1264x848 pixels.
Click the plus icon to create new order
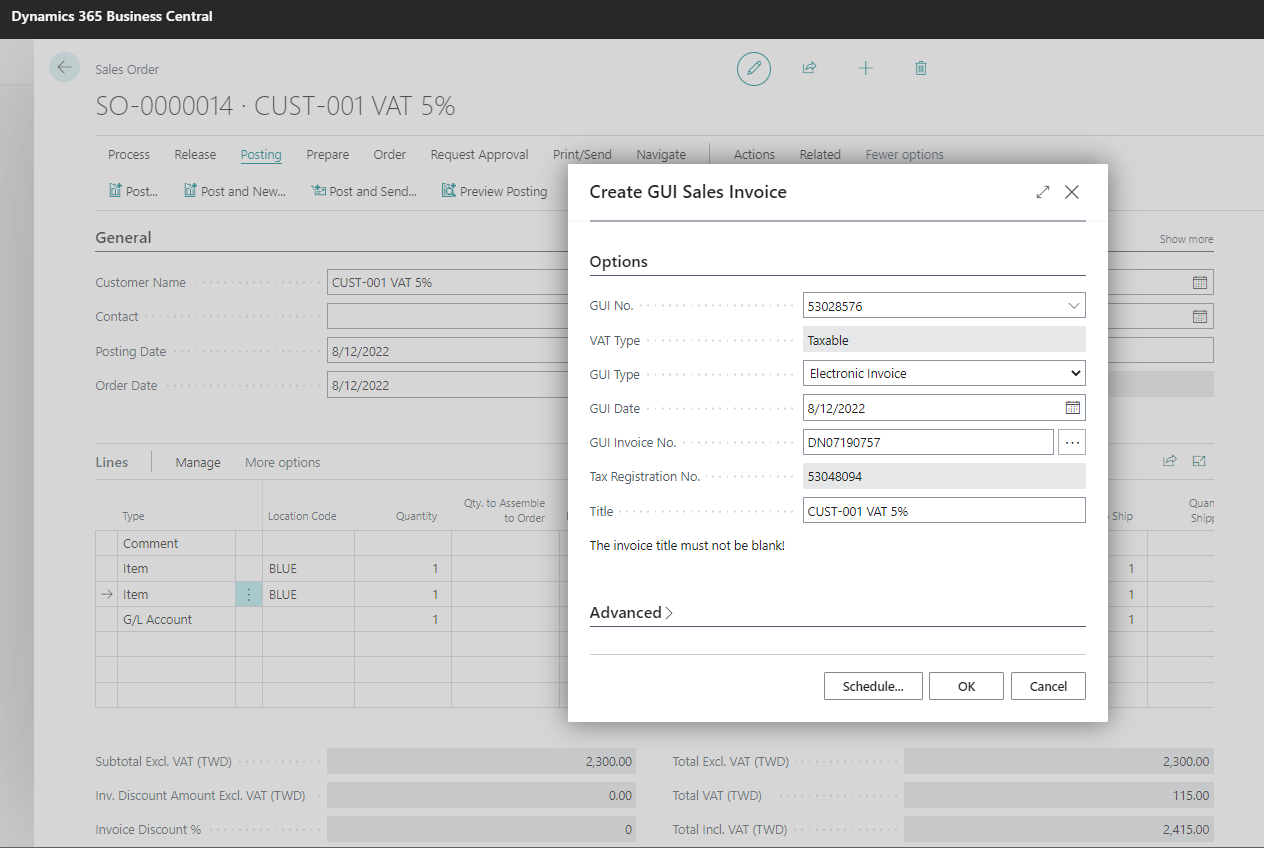point(865,68)
